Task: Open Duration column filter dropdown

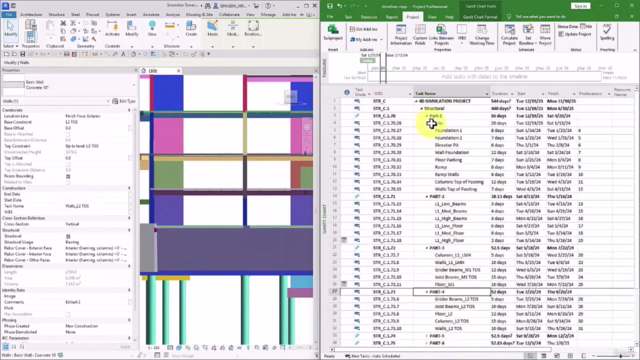Action: (x=512, y=94)
